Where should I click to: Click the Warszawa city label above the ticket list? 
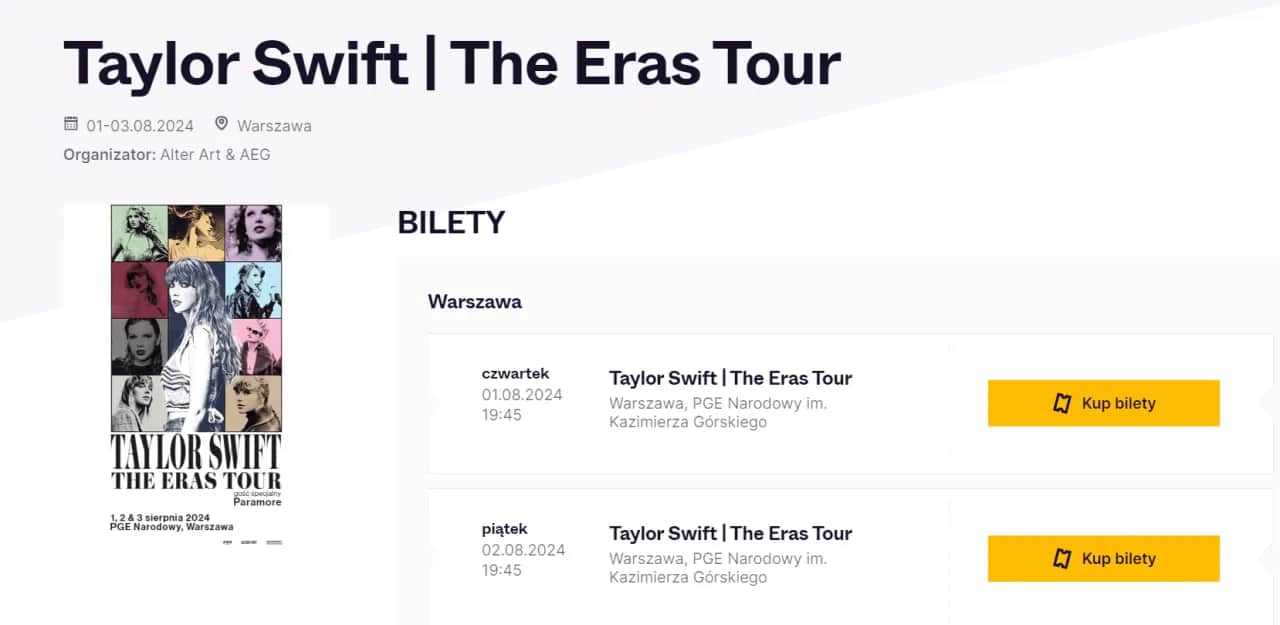[475, 301]
